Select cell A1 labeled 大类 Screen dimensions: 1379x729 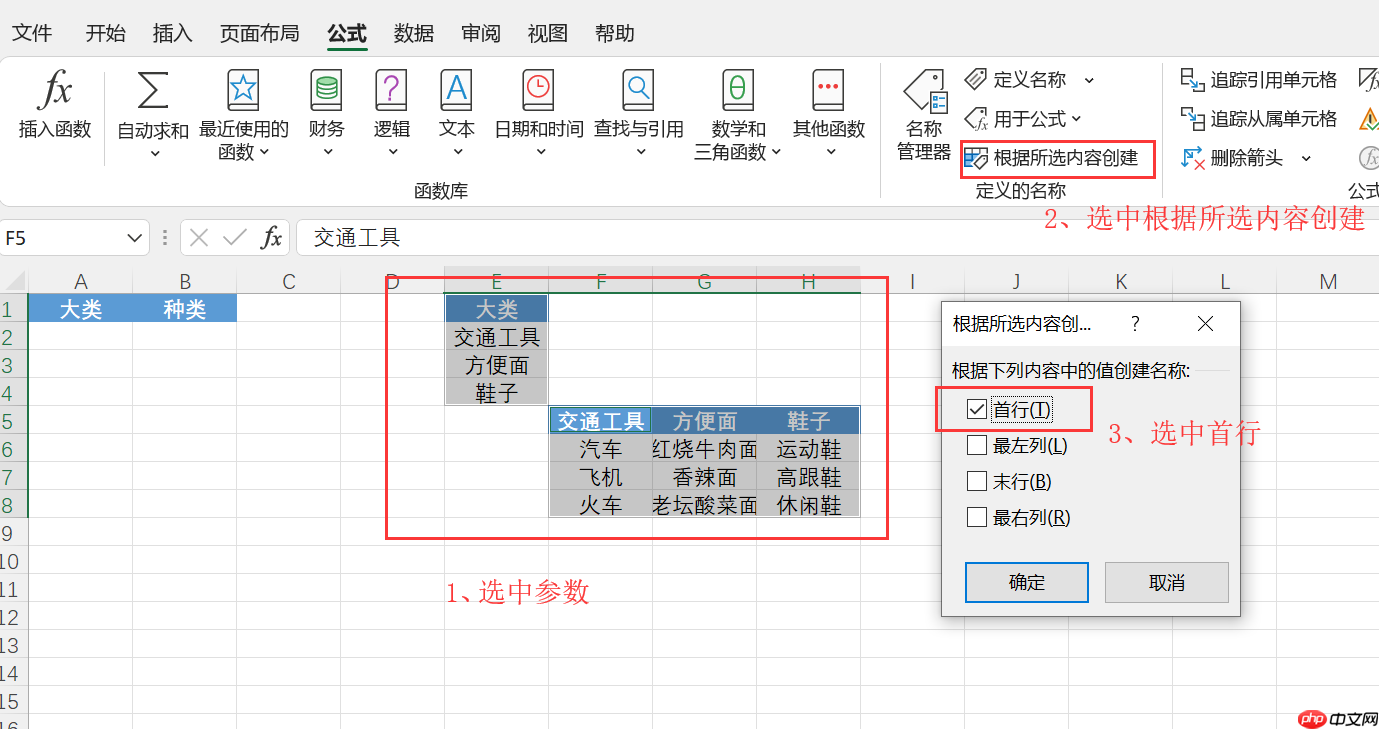coord(81,309)
